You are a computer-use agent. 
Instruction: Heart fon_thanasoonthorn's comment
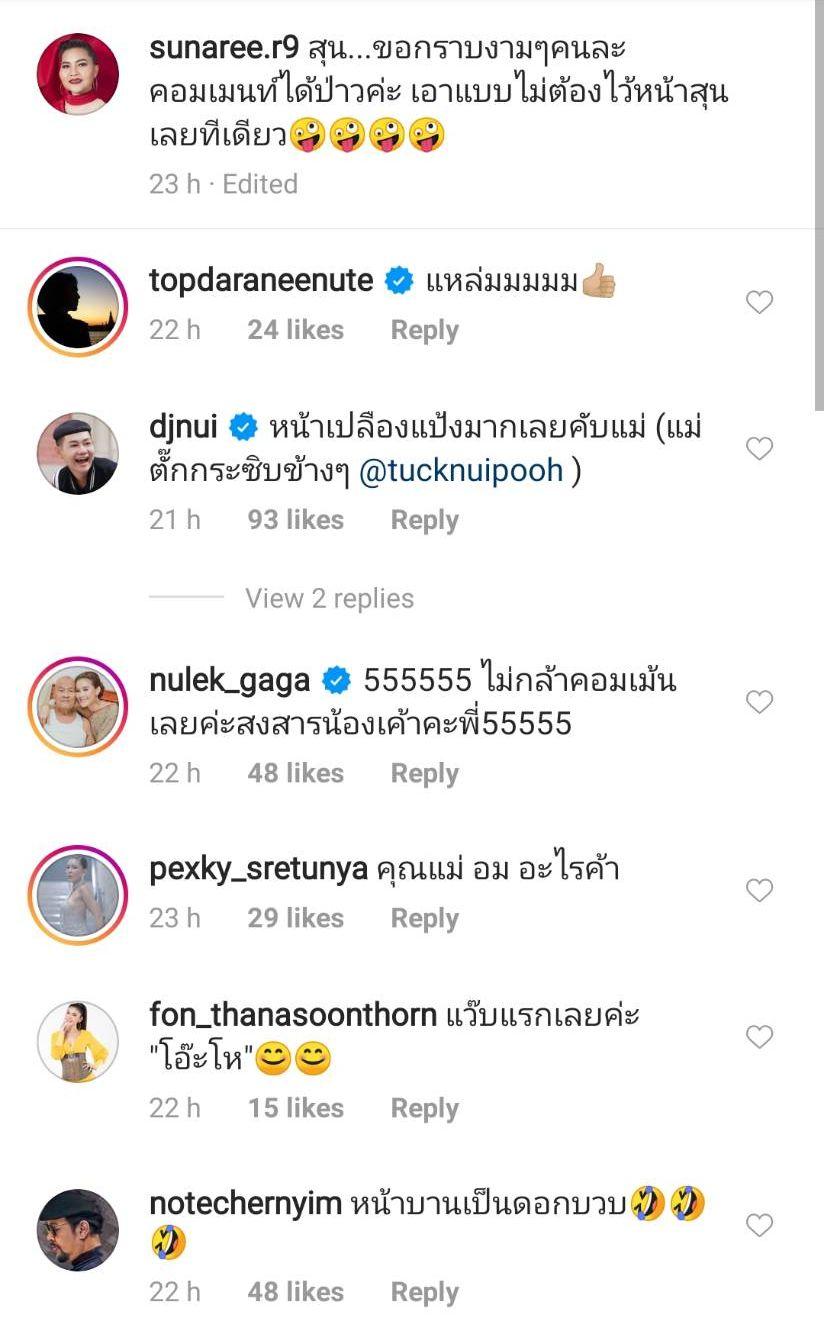pyautogui.click(x=760, y=1037)
